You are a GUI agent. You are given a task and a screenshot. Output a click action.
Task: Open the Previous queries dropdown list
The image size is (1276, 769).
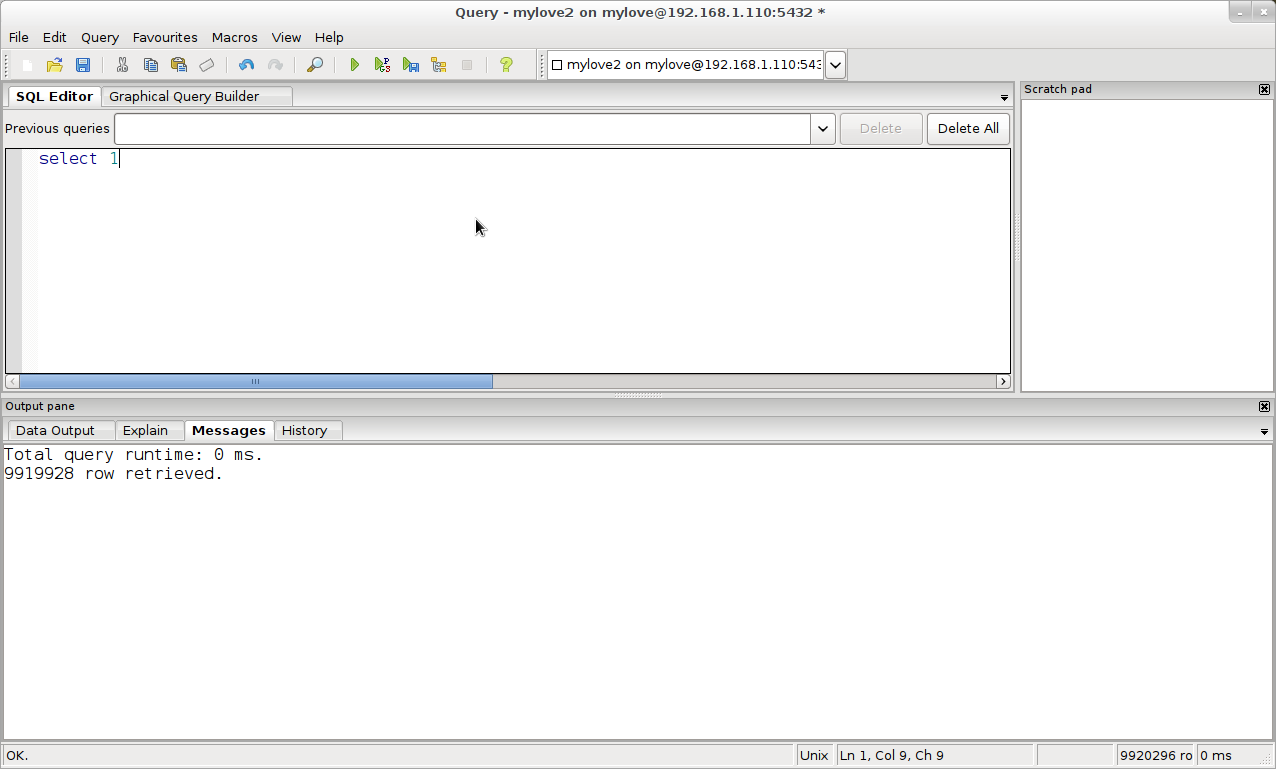coord(823,129)
